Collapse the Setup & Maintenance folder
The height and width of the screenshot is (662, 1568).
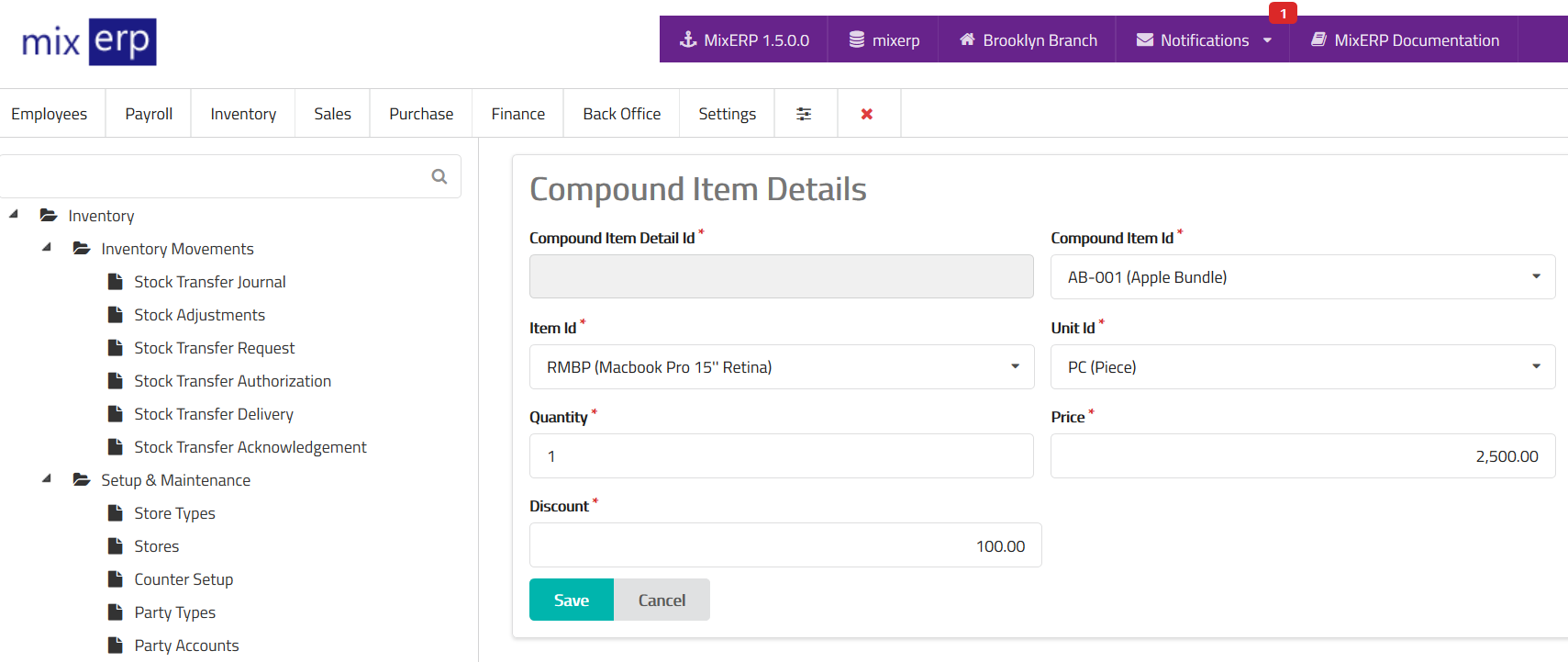click(x=47, y=479)
